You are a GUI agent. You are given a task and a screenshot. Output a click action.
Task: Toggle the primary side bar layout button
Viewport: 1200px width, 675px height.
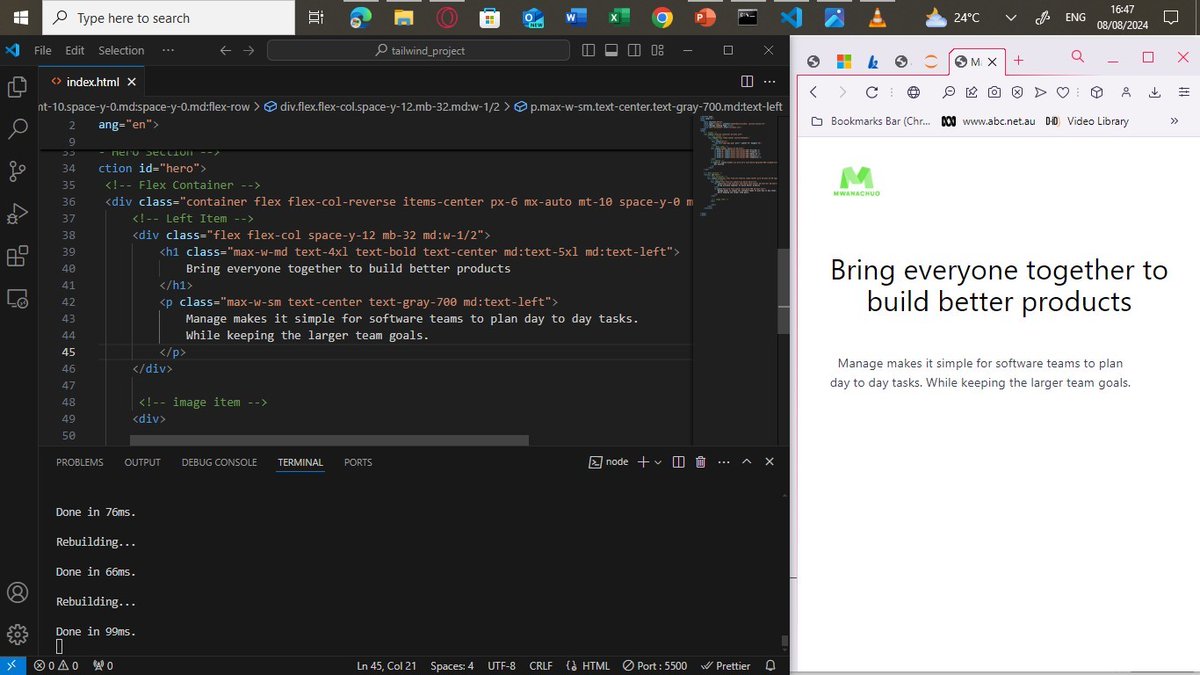coord(588,50)
